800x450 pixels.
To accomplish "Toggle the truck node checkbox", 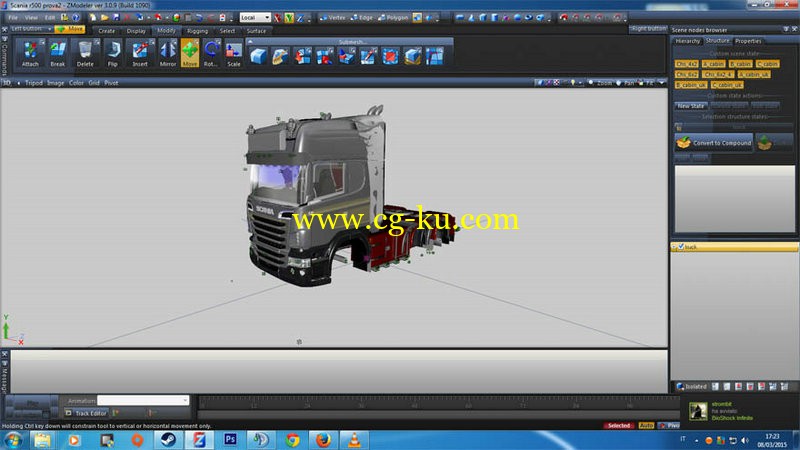I will [681, 246].
